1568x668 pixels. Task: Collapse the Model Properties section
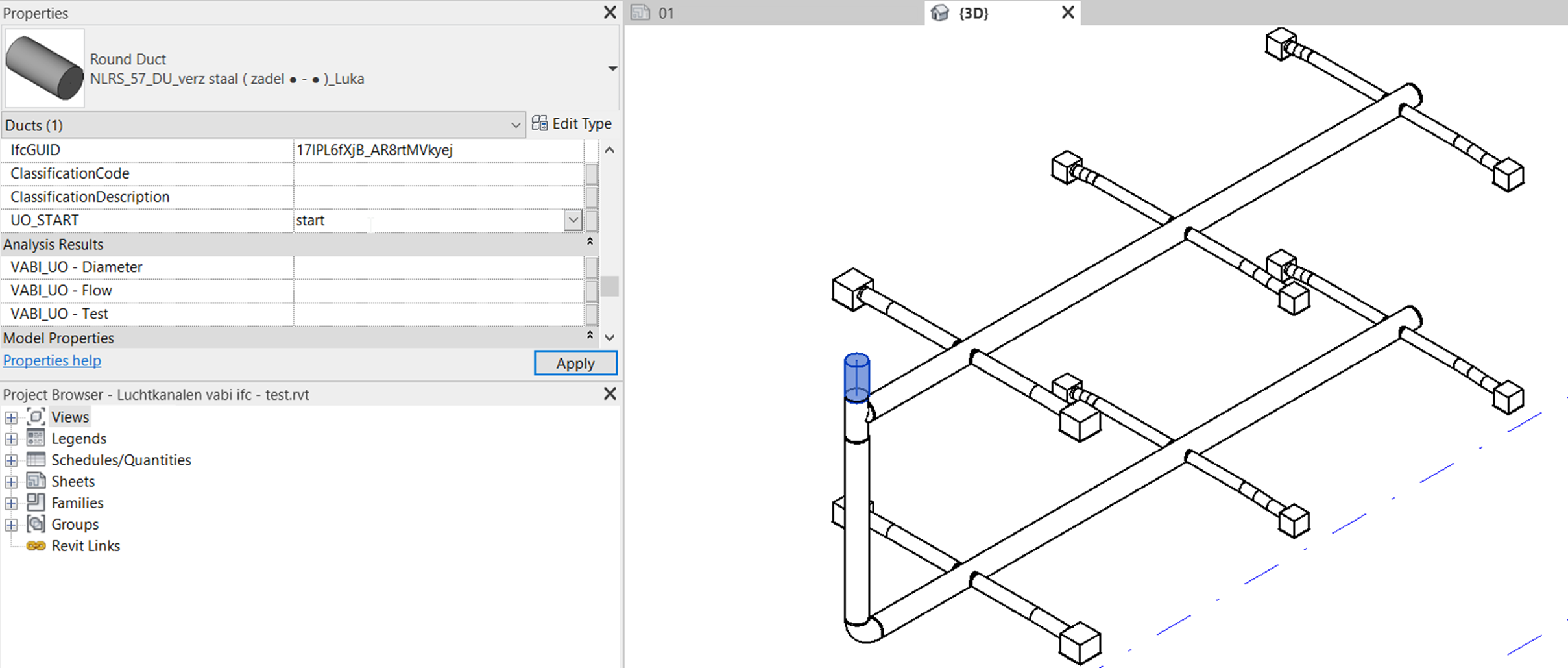(590, 336)
